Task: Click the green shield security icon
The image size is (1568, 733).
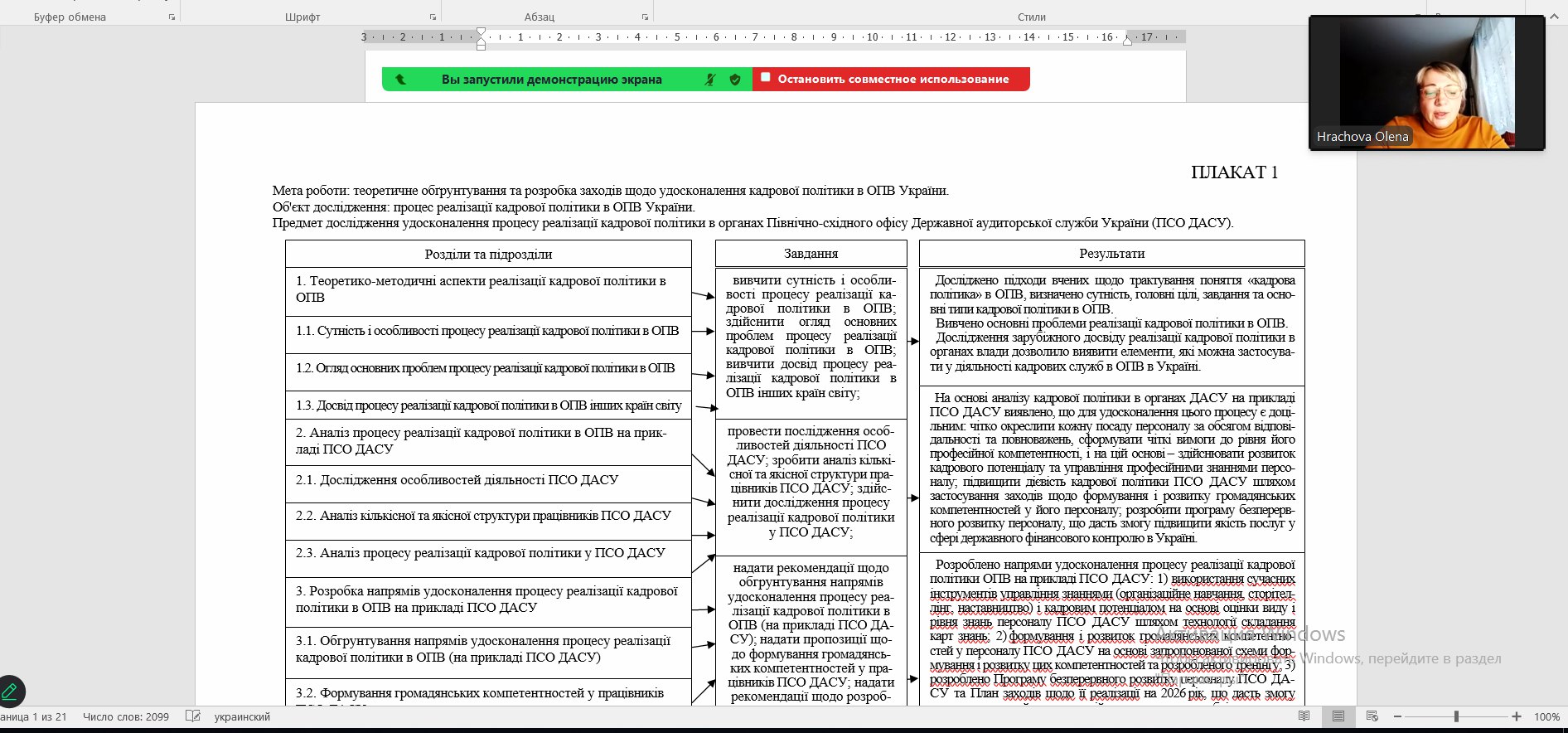Action: (734, 80)
